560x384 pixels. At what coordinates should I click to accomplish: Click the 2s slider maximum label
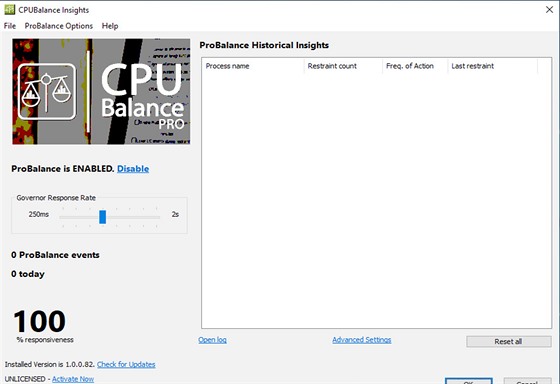click(x=175, y=214)
